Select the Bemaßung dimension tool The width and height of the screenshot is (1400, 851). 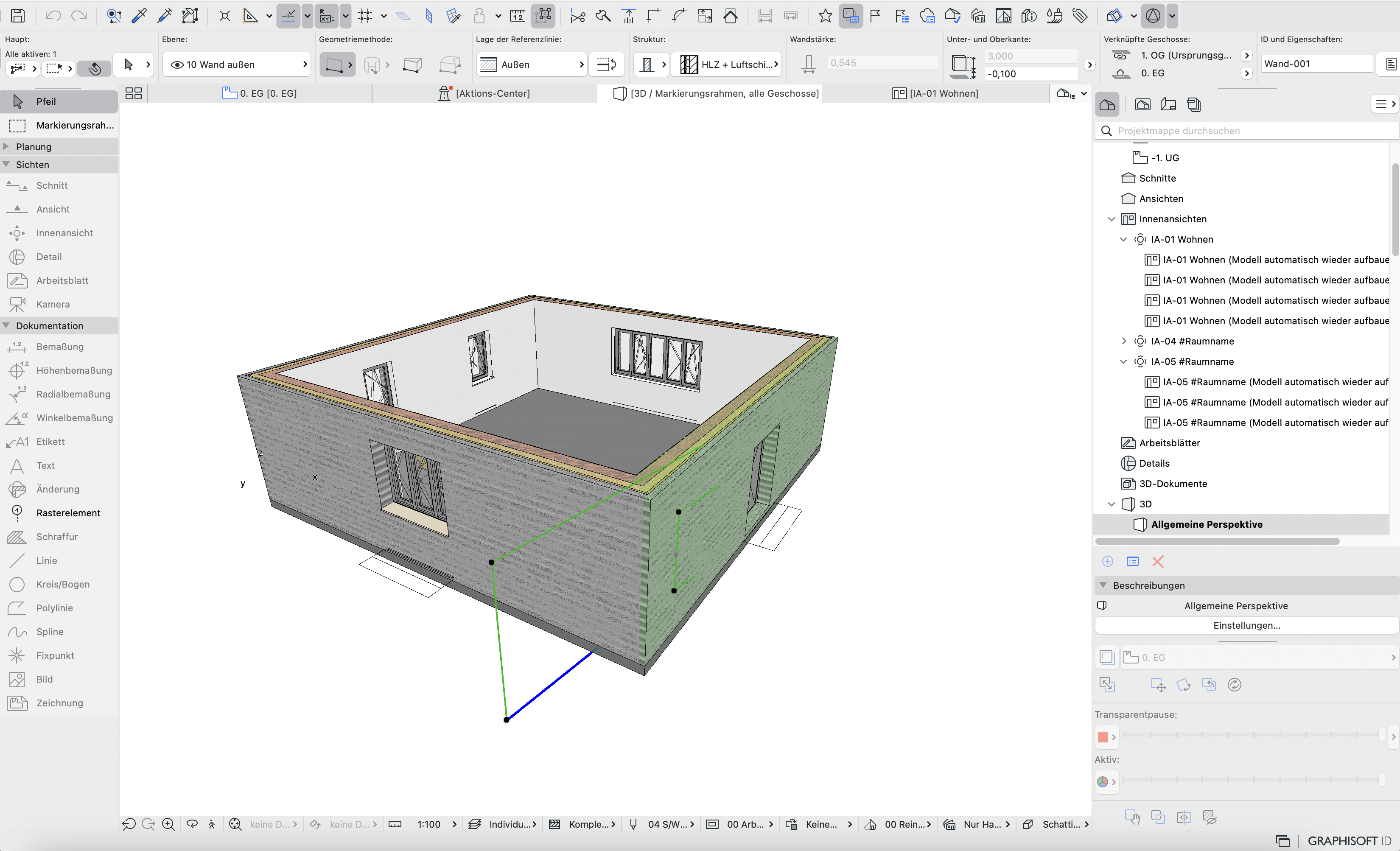(x=59, y=347)
